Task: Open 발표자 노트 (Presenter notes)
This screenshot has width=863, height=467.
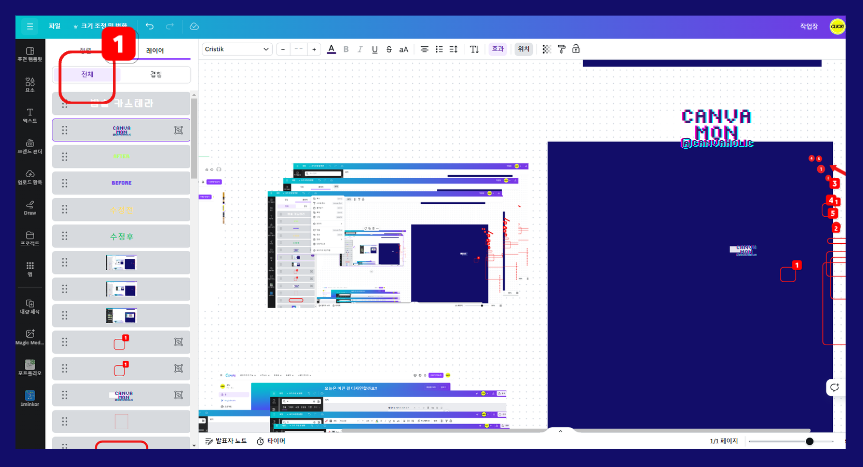Action: (226, 441)
